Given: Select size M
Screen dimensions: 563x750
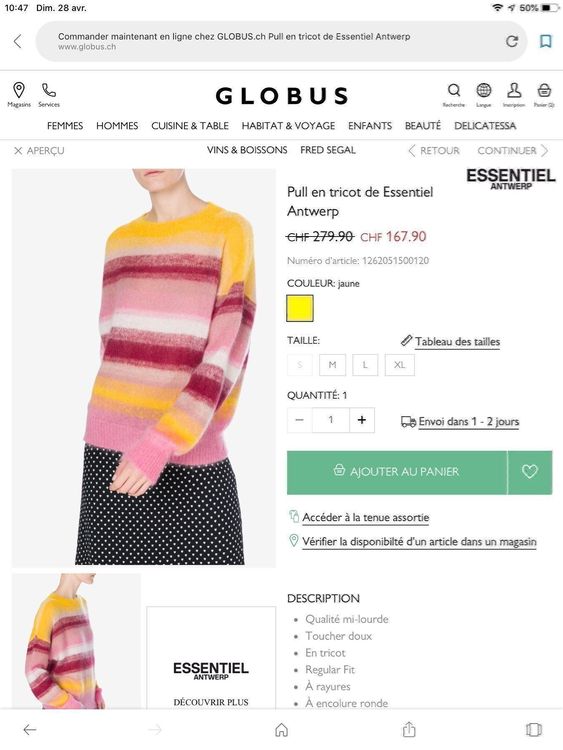Looking at the screenshot, I should 332,365.
